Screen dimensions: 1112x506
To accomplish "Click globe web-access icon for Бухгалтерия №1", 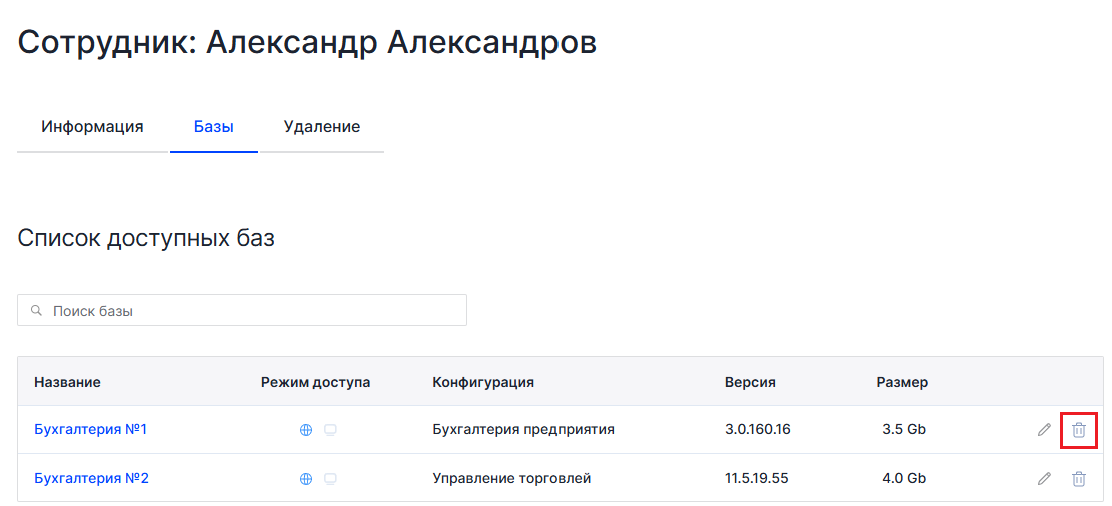I will coord(306,430).
